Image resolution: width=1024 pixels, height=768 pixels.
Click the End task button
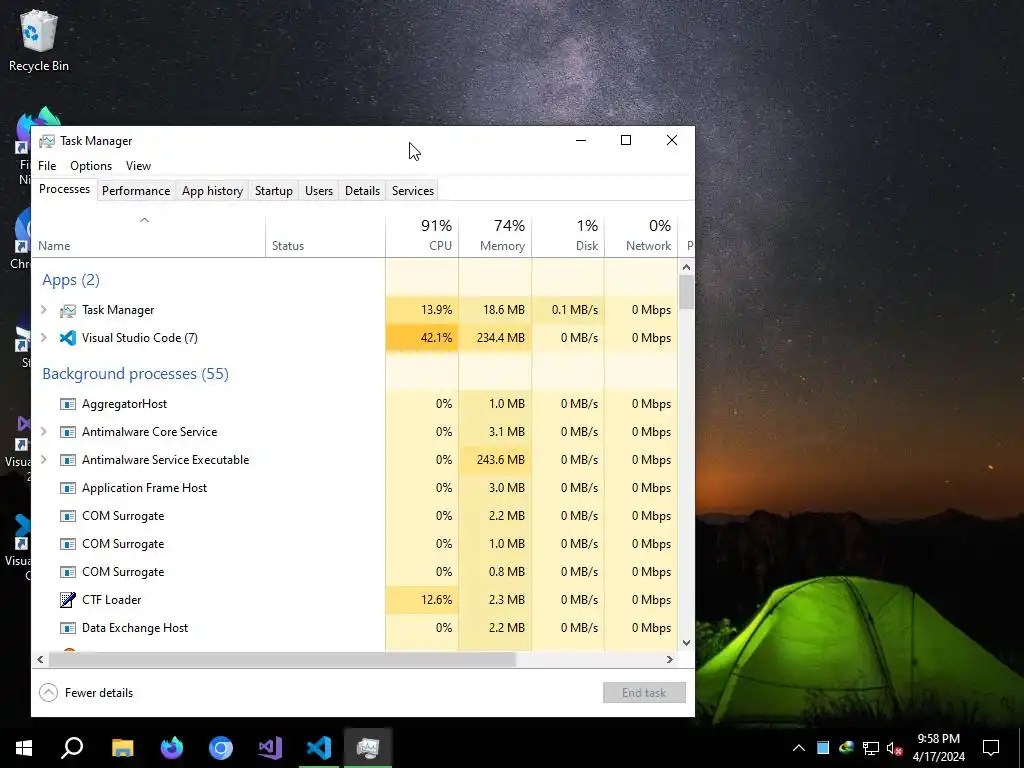click(644, 693)
